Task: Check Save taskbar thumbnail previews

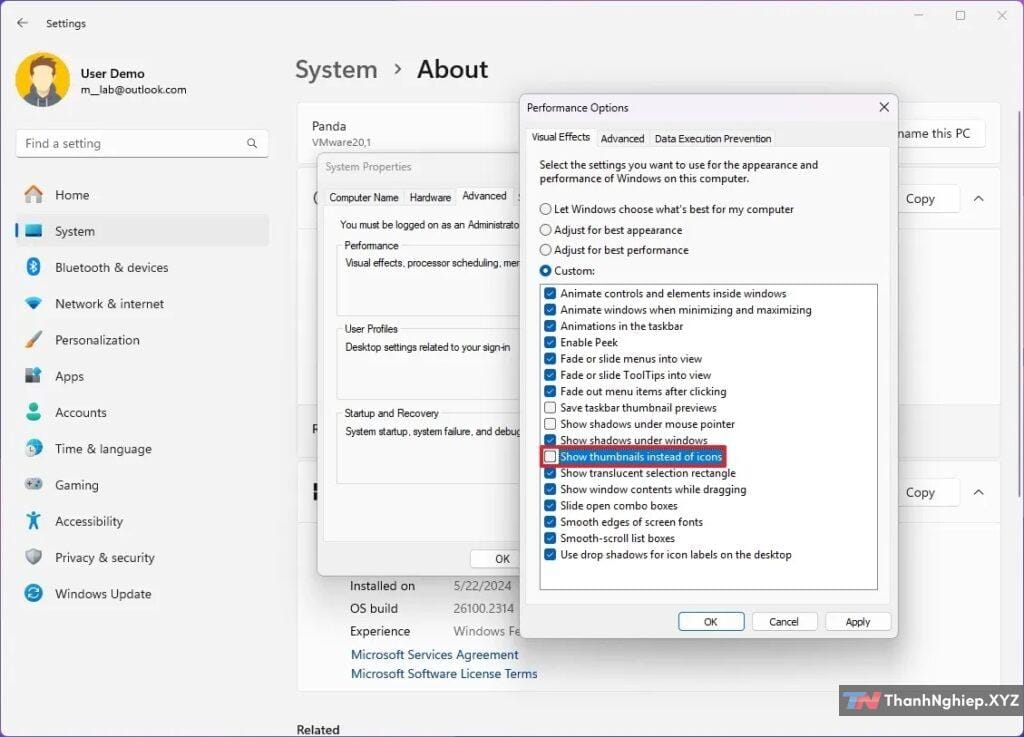Action: (x=550, y=408)
